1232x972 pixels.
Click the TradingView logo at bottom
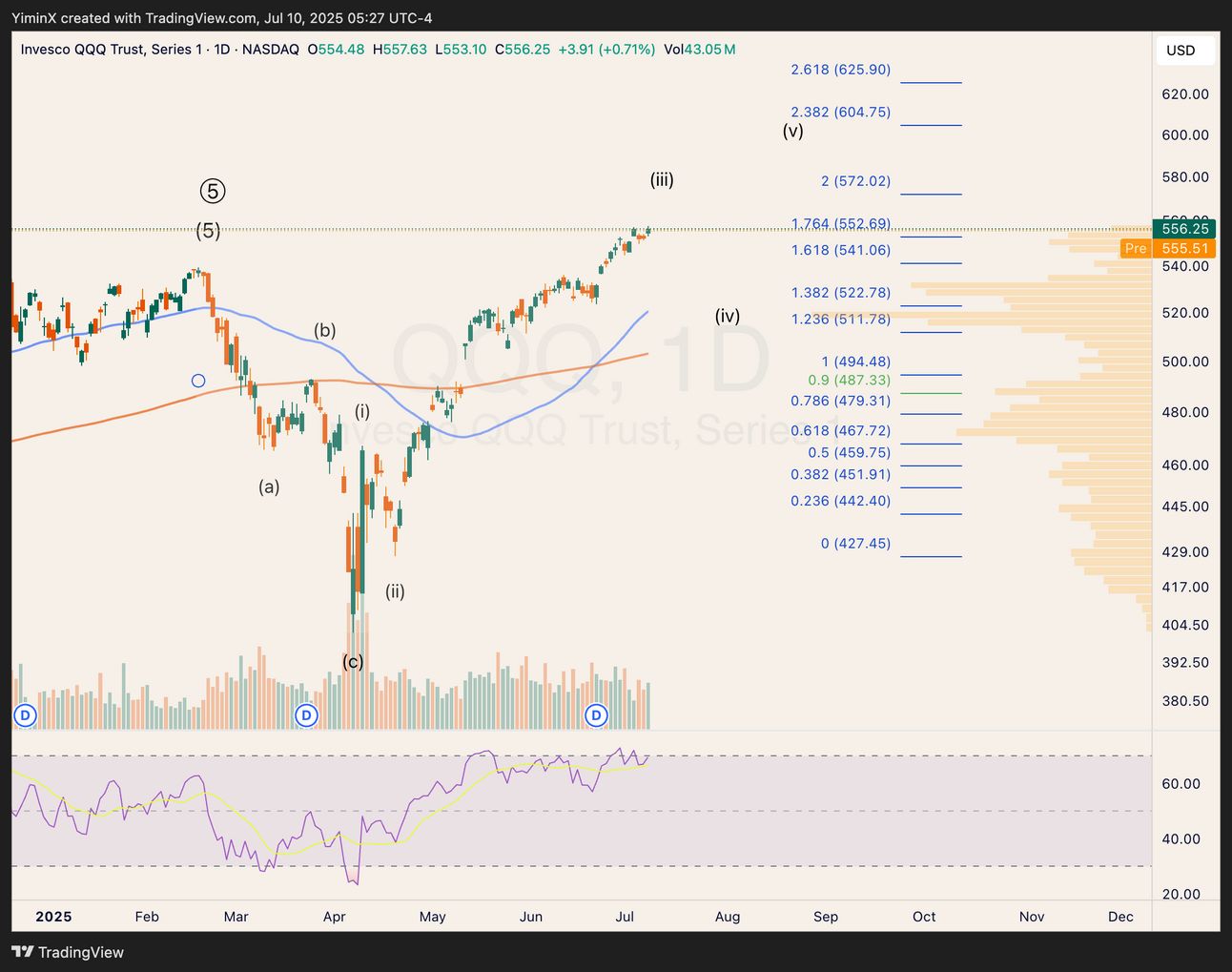coord(68,952)
